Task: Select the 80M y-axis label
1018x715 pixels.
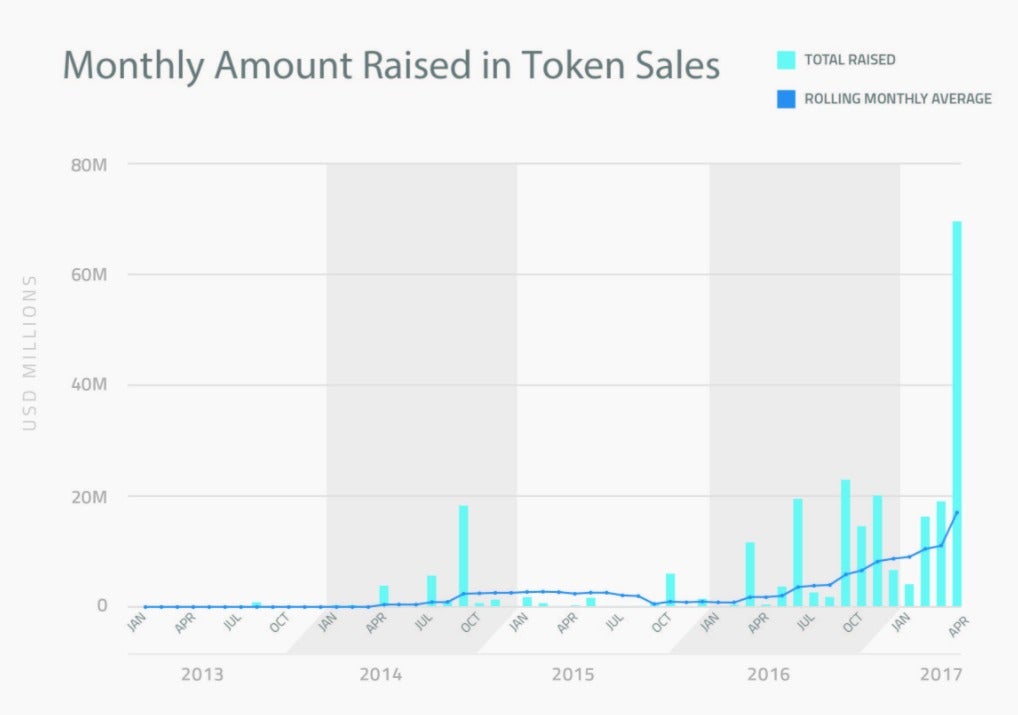Action: click(x=89, y=165)
